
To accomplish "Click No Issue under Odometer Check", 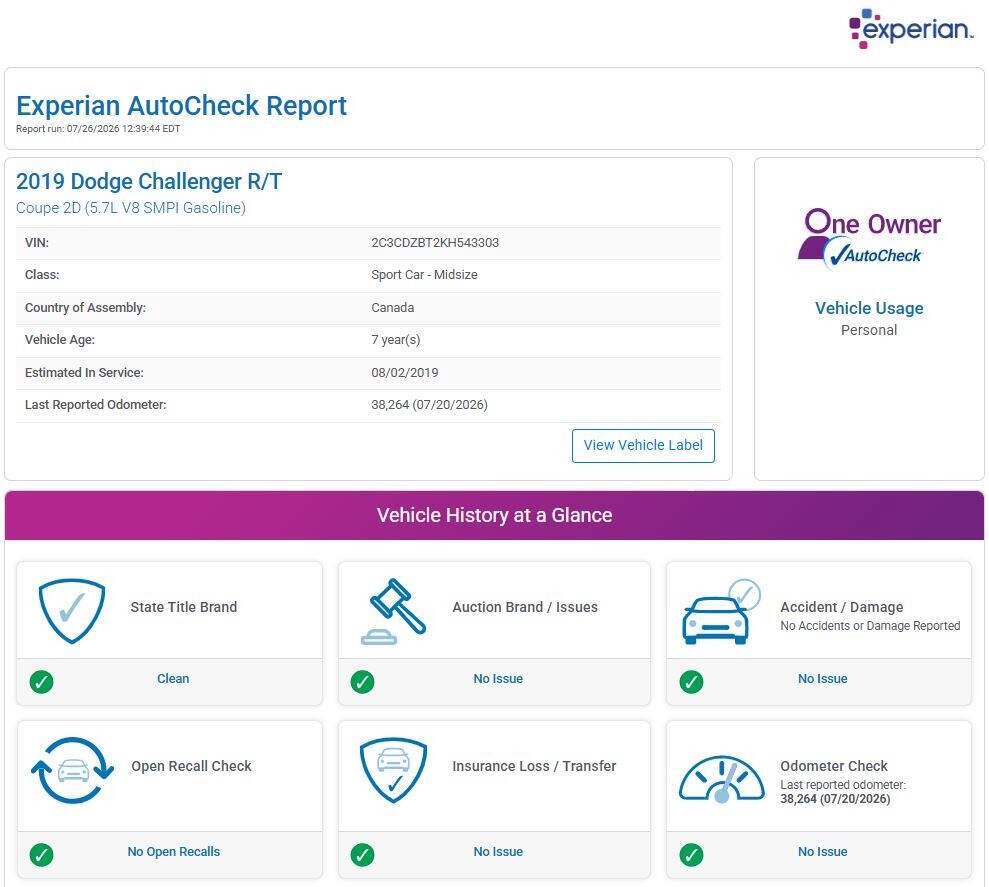I will (822, 852).
